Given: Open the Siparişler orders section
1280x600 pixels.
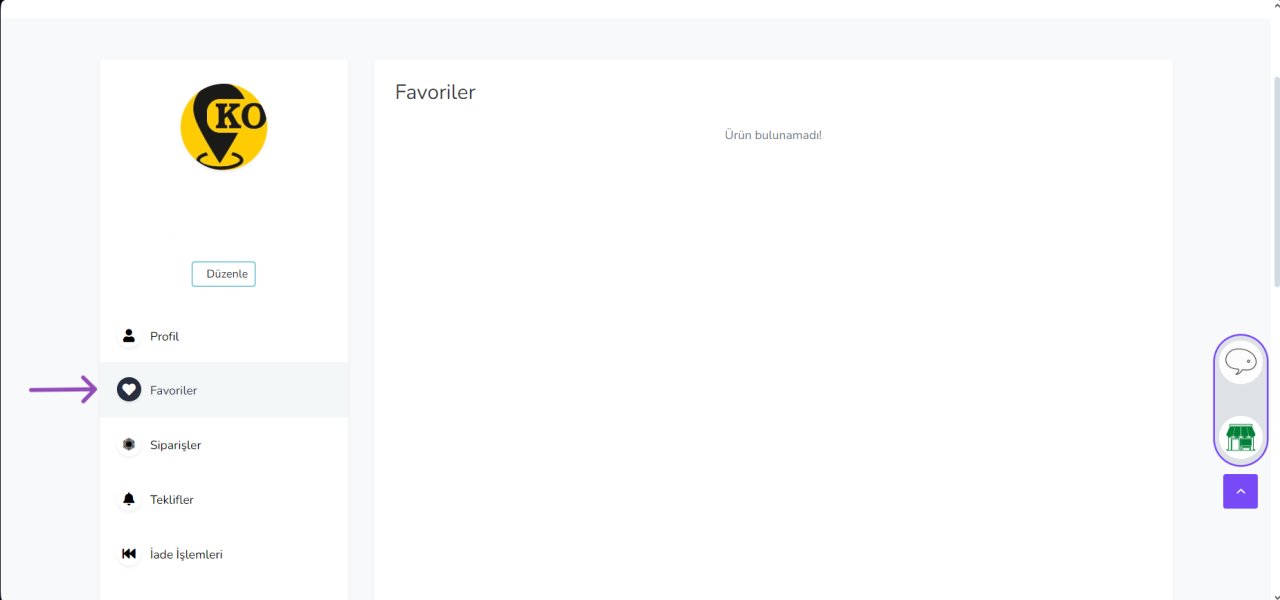Looking at the screenshot, I should click(224, 445).
